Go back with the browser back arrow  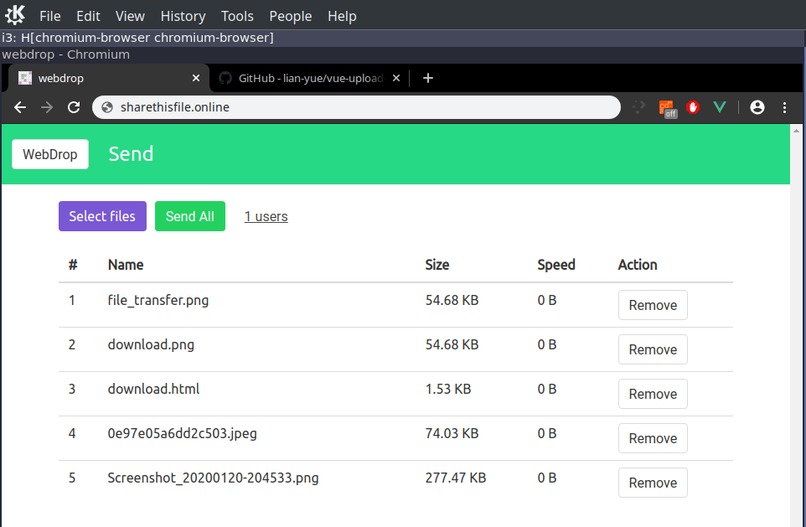click(x=20, y=107)
